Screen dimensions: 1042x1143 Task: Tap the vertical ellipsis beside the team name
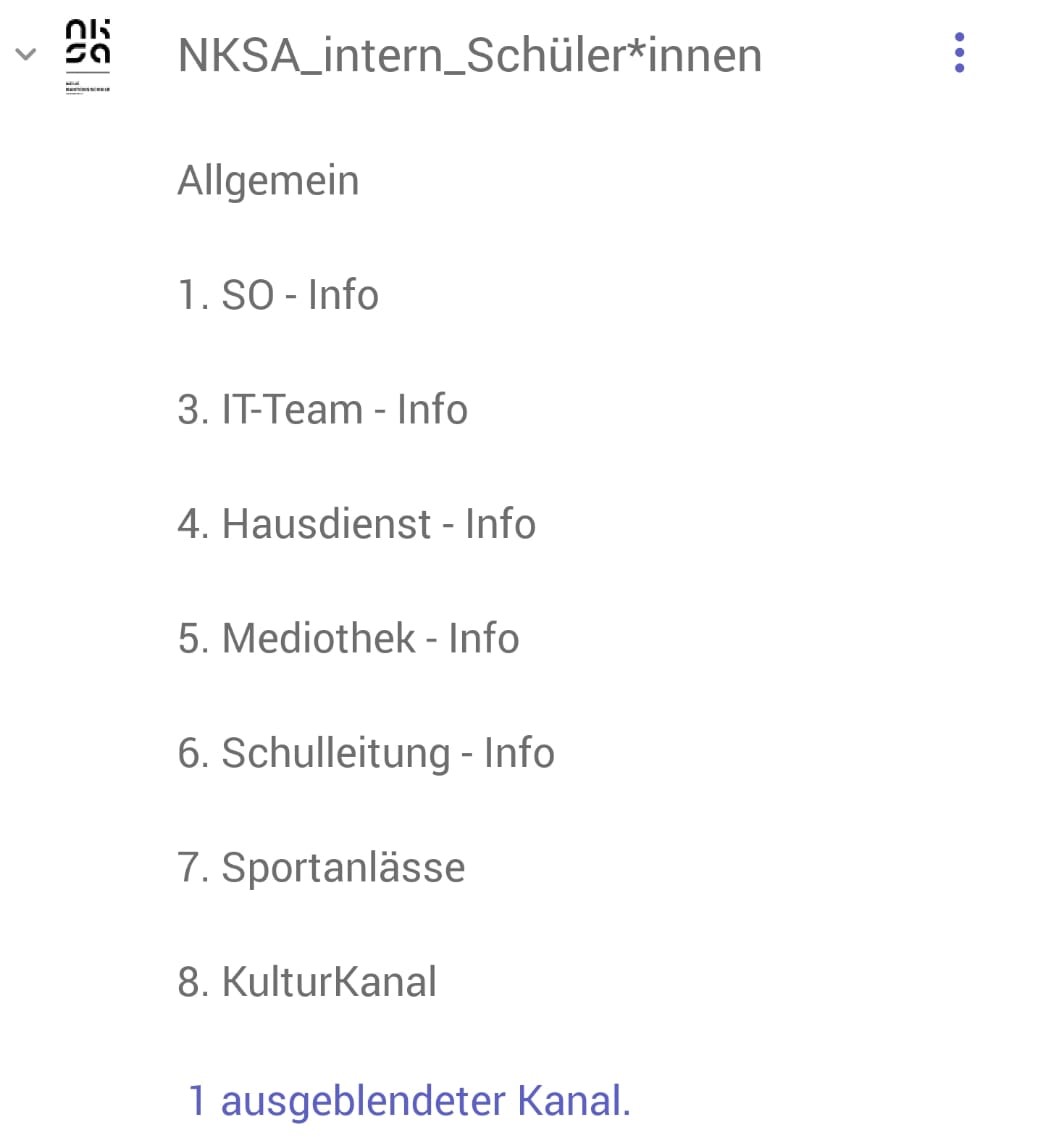point(959,53)
